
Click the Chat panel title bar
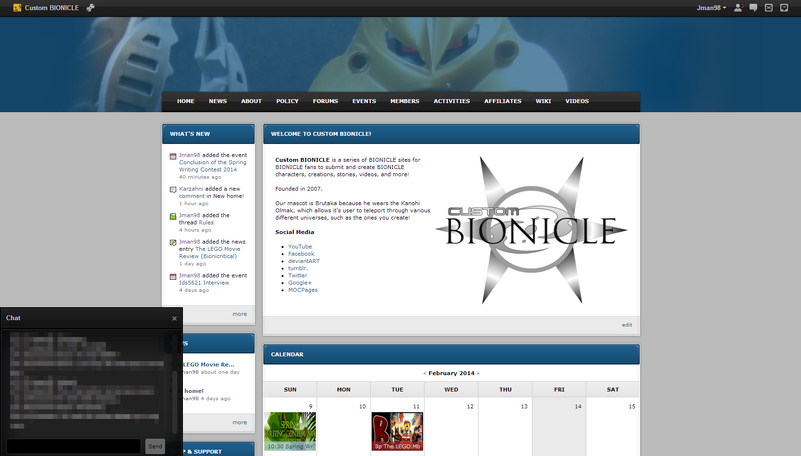click(x=91, y=318)
